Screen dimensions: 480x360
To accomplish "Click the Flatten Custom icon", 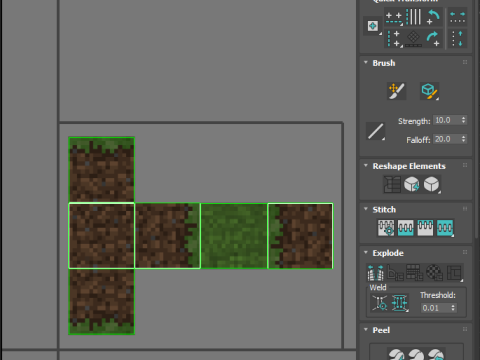I will tap(454, 273).
